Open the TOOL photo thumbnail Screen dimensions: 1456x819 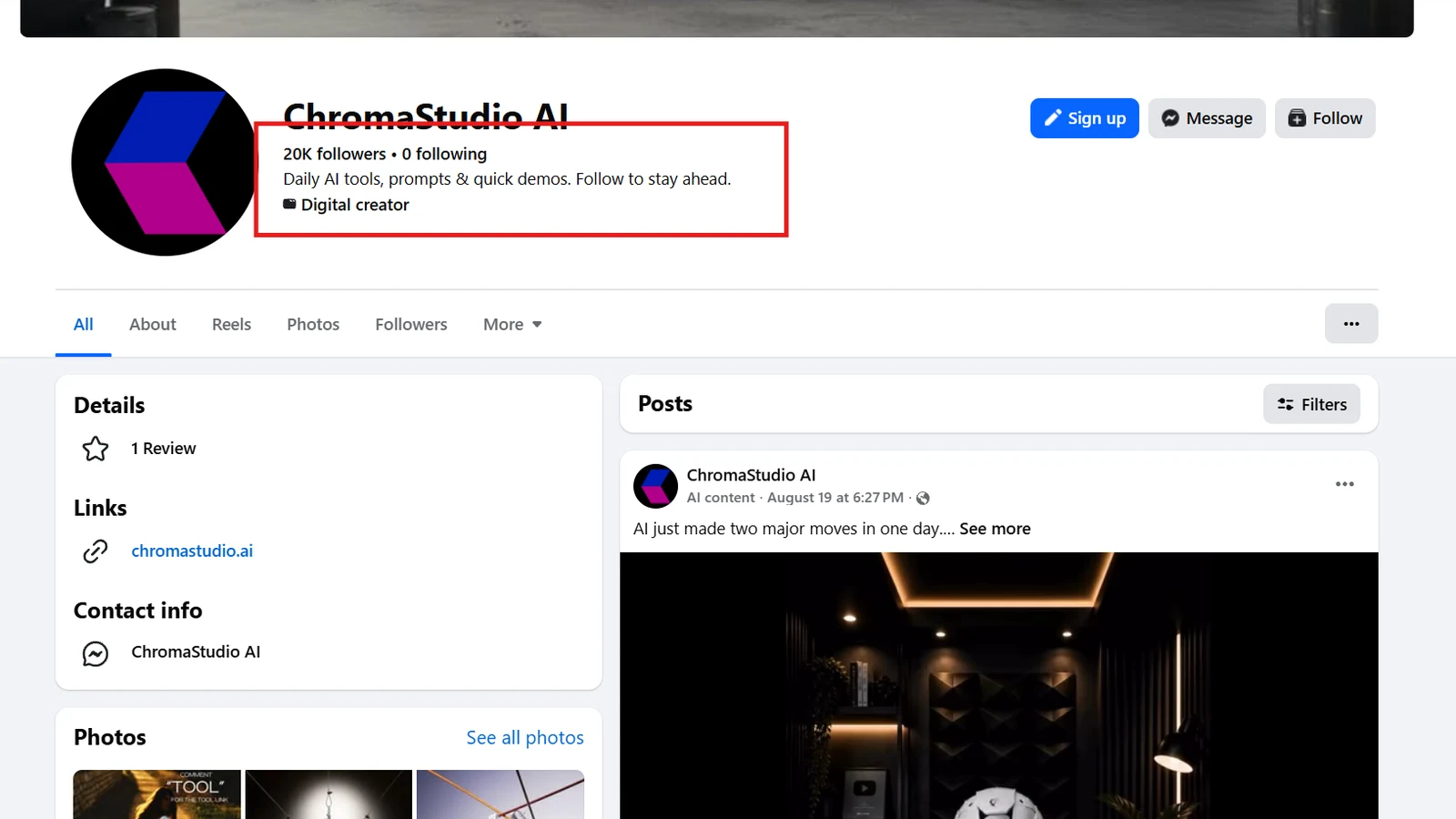tap(157, 794)
